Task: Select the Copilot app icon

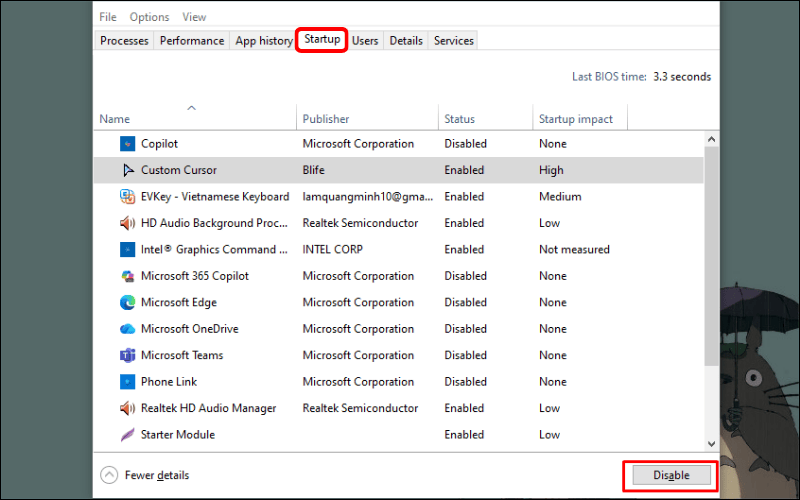Action: [127, 144]
